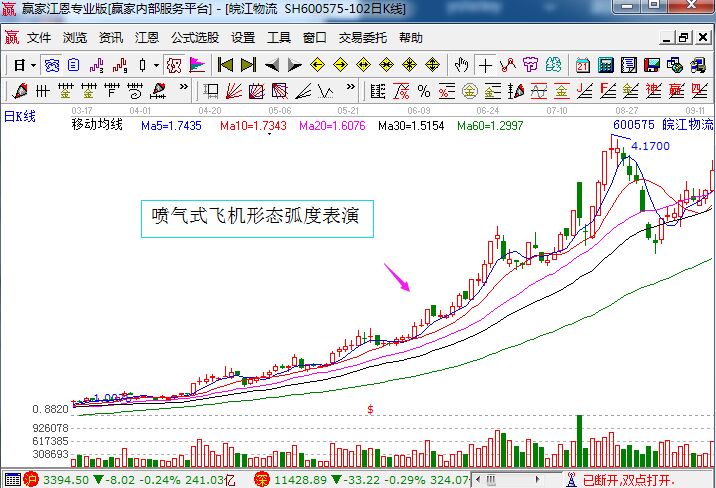Click the red floppy disk save icon
The width and height of the screenshot is (716, 488).
click(x=652, y=65)
